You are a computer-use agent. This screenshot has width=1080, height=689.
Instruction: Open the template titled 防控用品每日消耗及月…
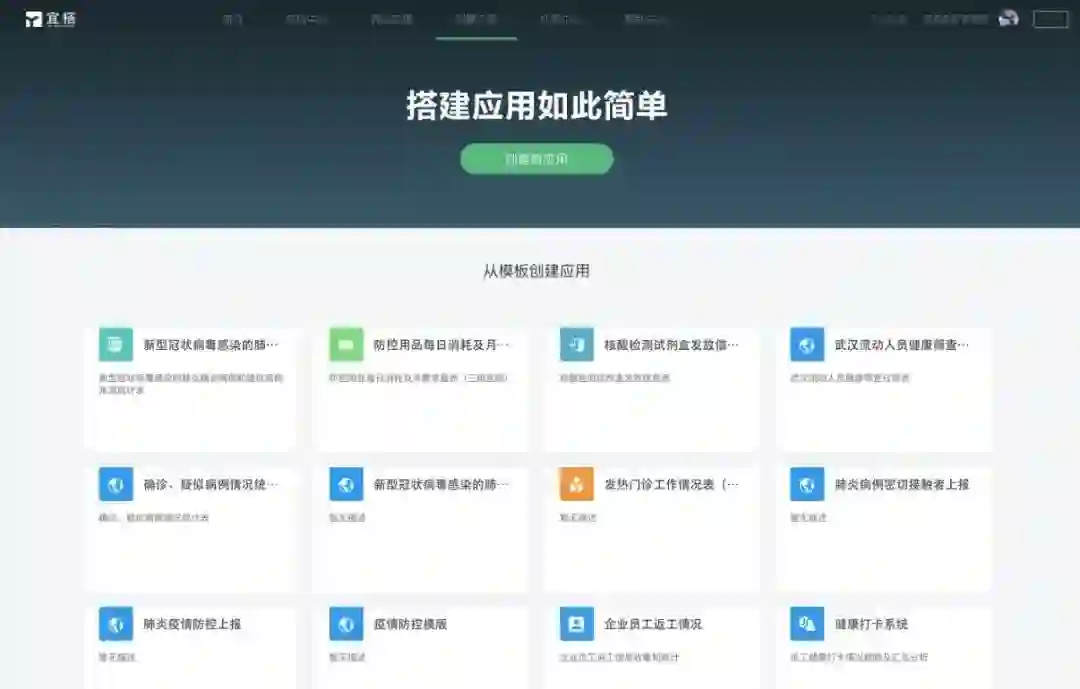coord(442,344)
